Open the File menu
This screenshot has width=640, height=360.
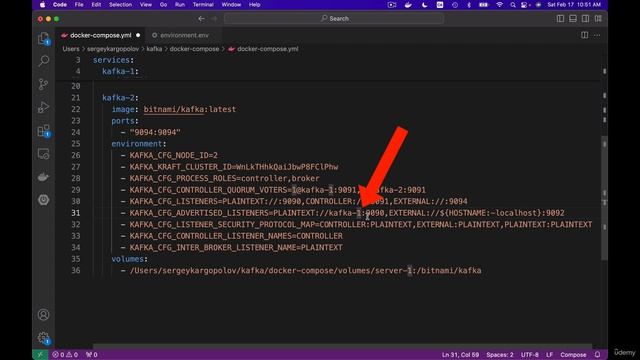pyautogui.click(x=79, y=5)
